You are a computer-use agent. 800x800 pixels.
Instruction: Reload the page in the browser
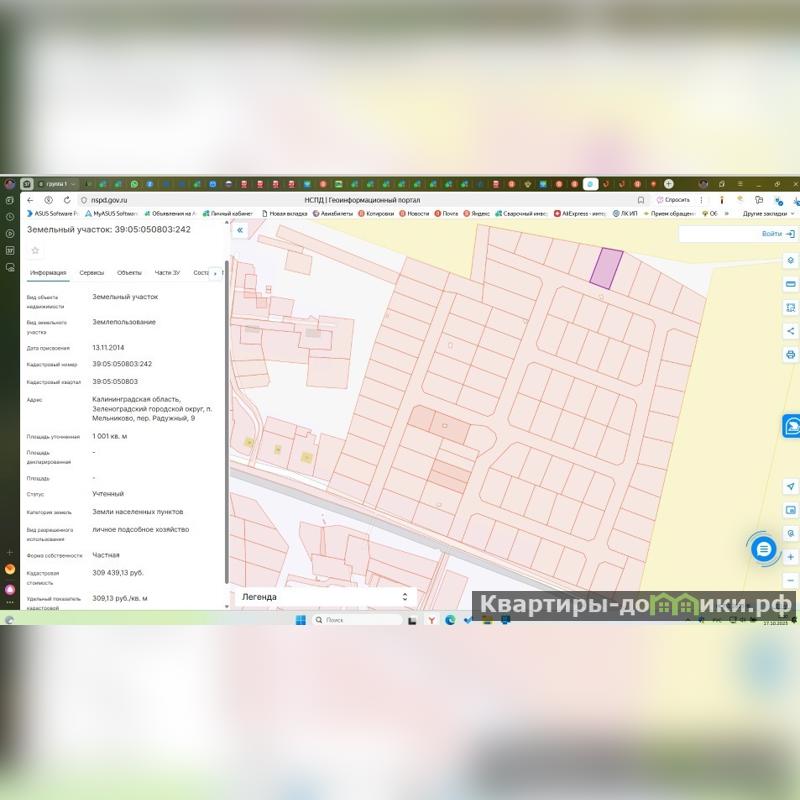pyautogui.click(x=68, y=200)
